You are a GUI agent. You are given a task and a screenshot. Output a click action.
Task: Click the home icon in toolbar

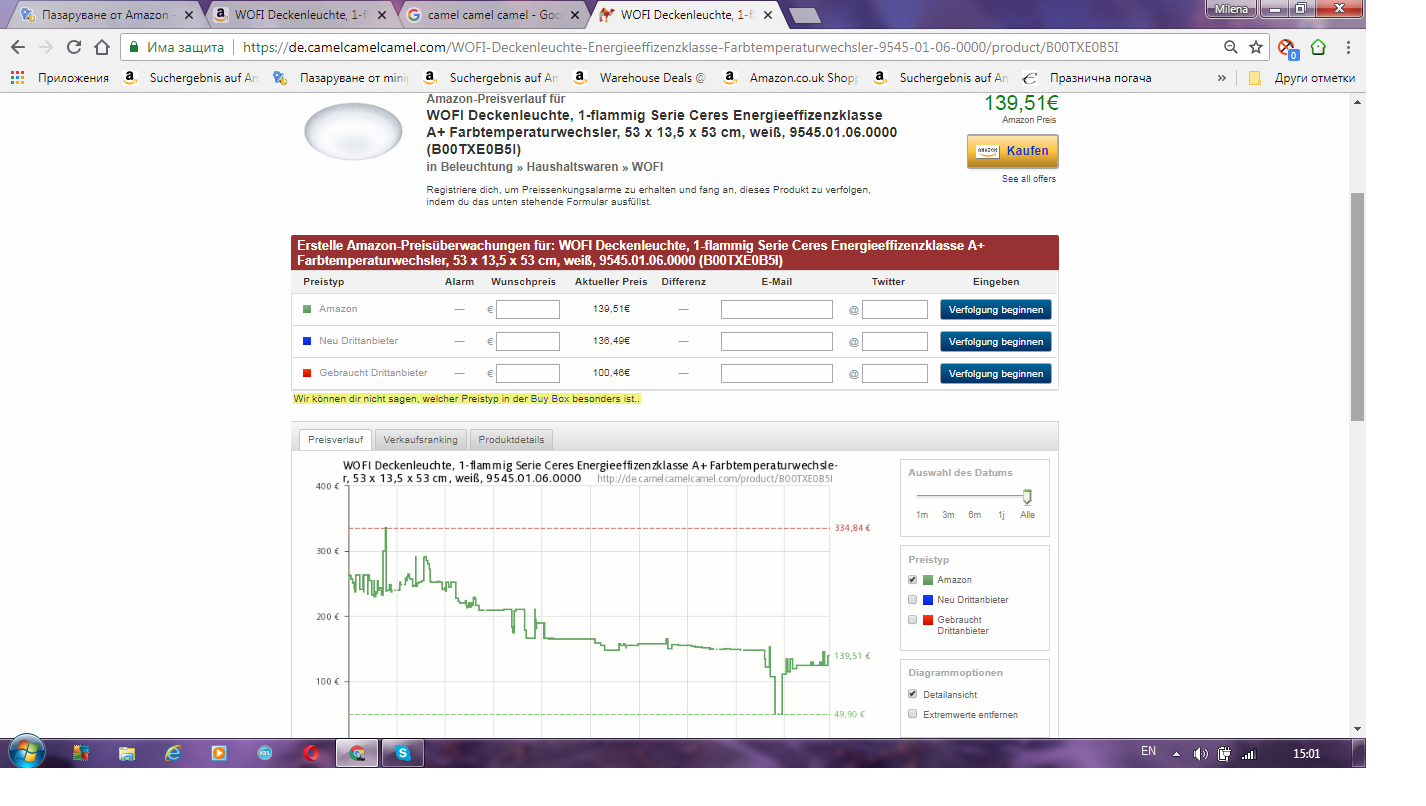pyautogui.click(x=102, y=47)
